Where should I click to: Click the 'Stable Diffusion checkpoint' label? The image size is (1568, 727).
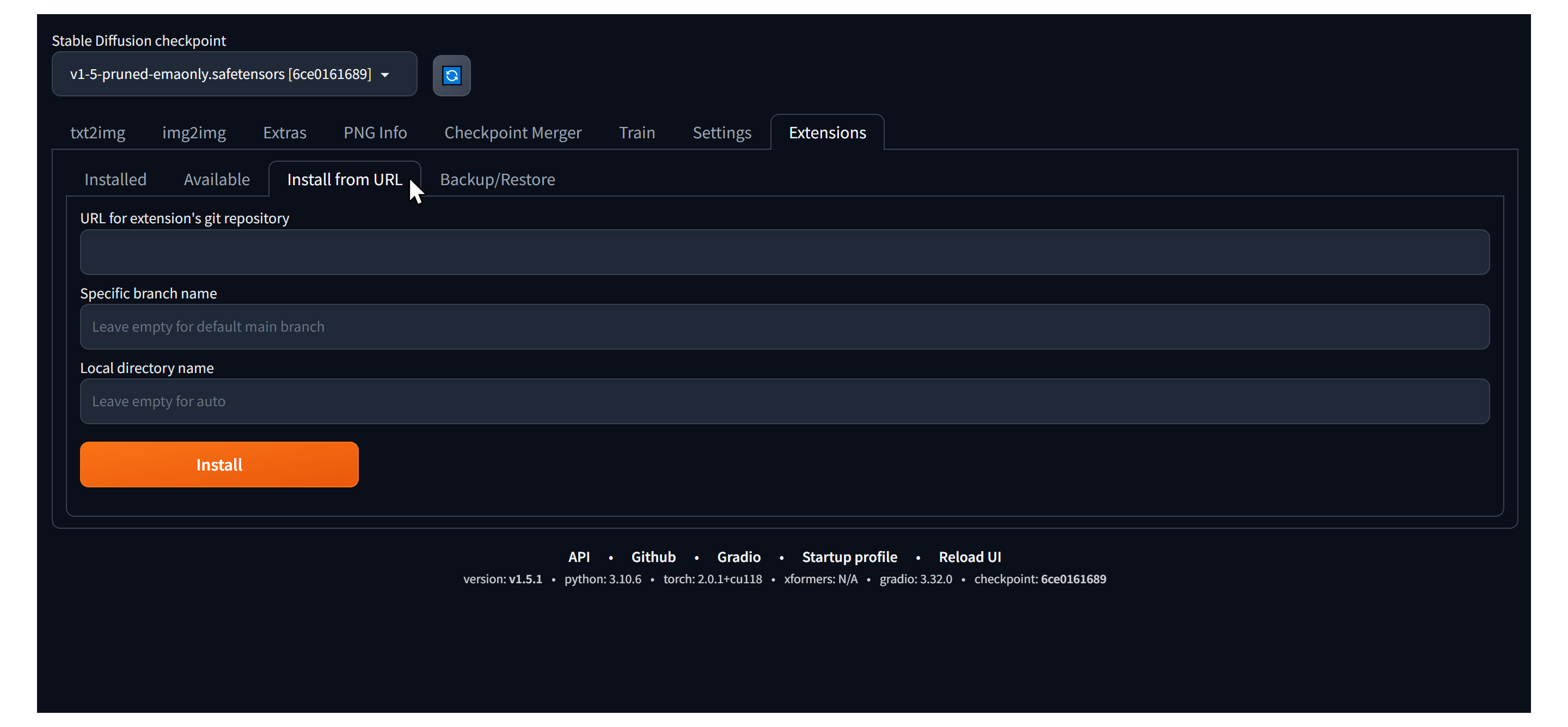[x=139, y=41]
